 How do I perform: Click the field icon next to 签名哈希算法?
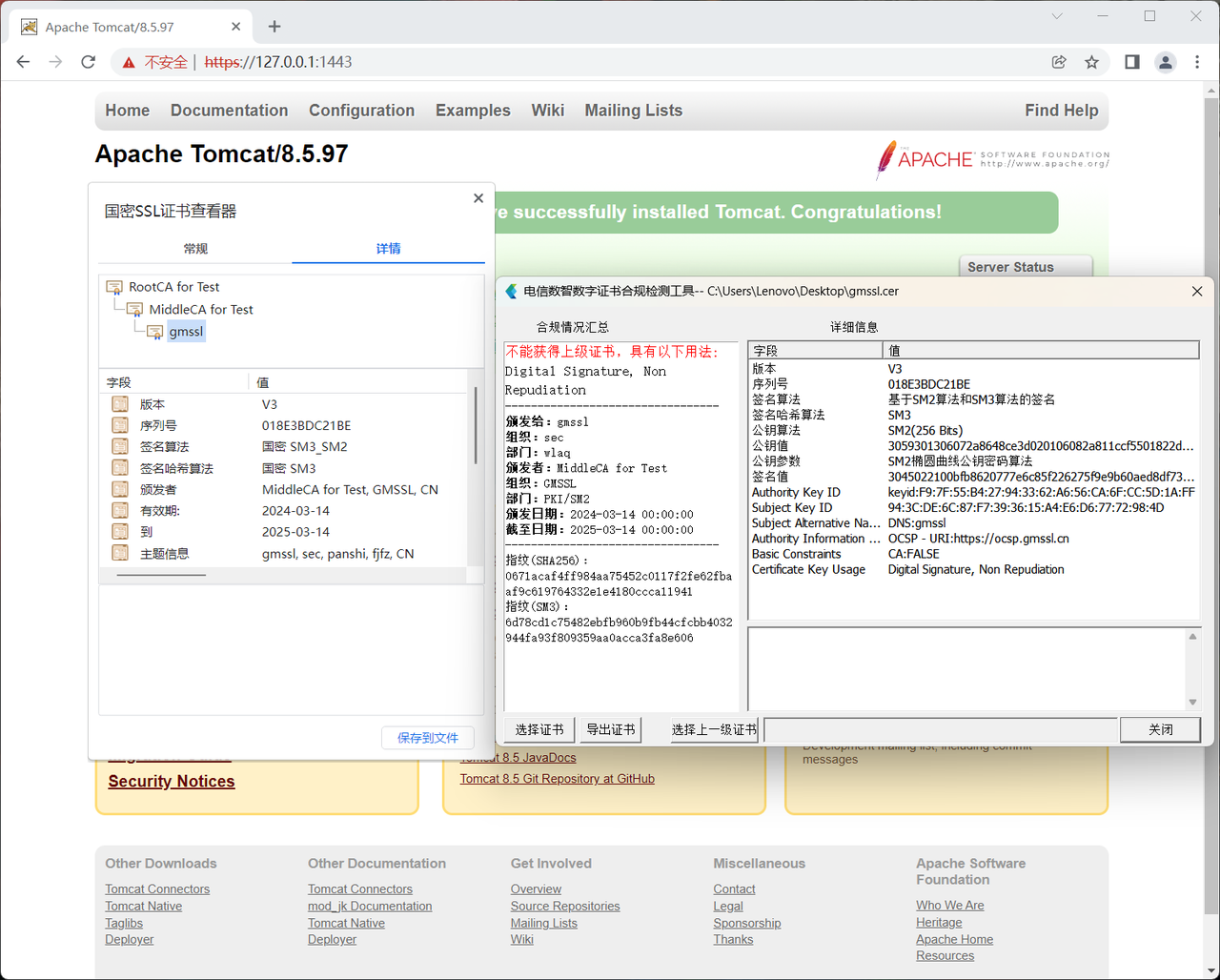[120, 468]
